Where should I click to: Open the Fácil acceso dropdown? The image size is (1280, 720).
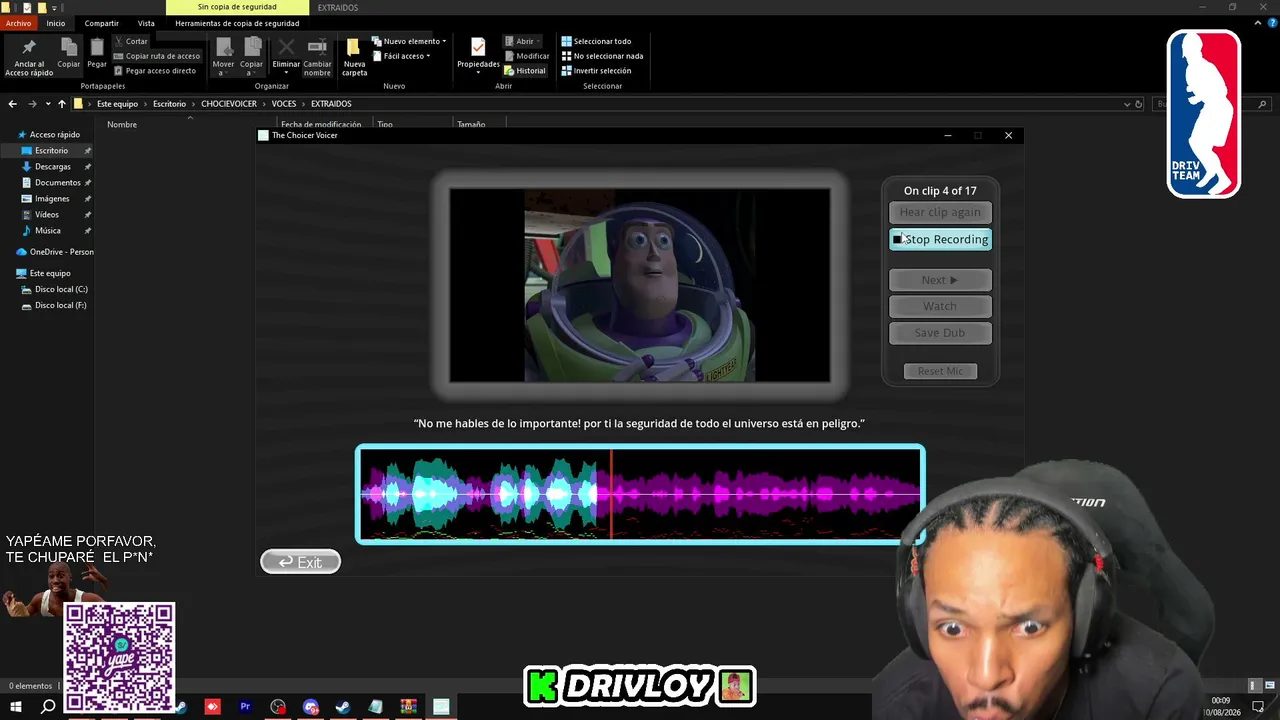(401, 56)
